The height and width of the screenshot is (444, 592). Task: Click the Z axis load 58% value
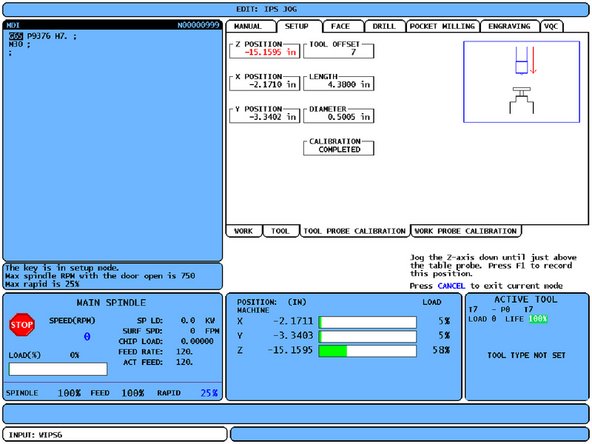pyautogui.click(x=441, y=350)
